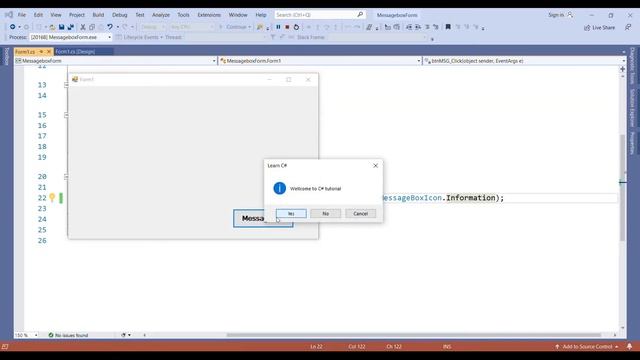Open the Debug menu
640x360 pixels.
120,15
